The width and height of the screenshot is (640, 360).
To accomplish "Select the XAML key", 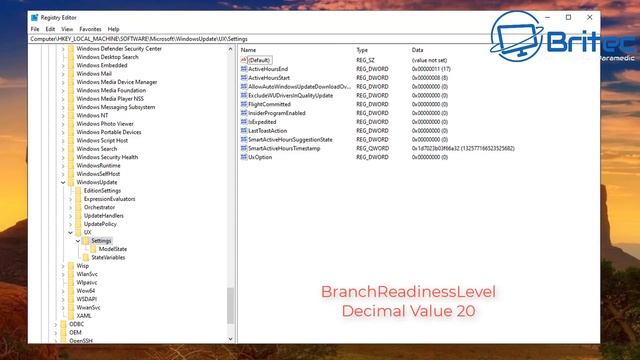I will pyautogui.click(x=84, y=316).
